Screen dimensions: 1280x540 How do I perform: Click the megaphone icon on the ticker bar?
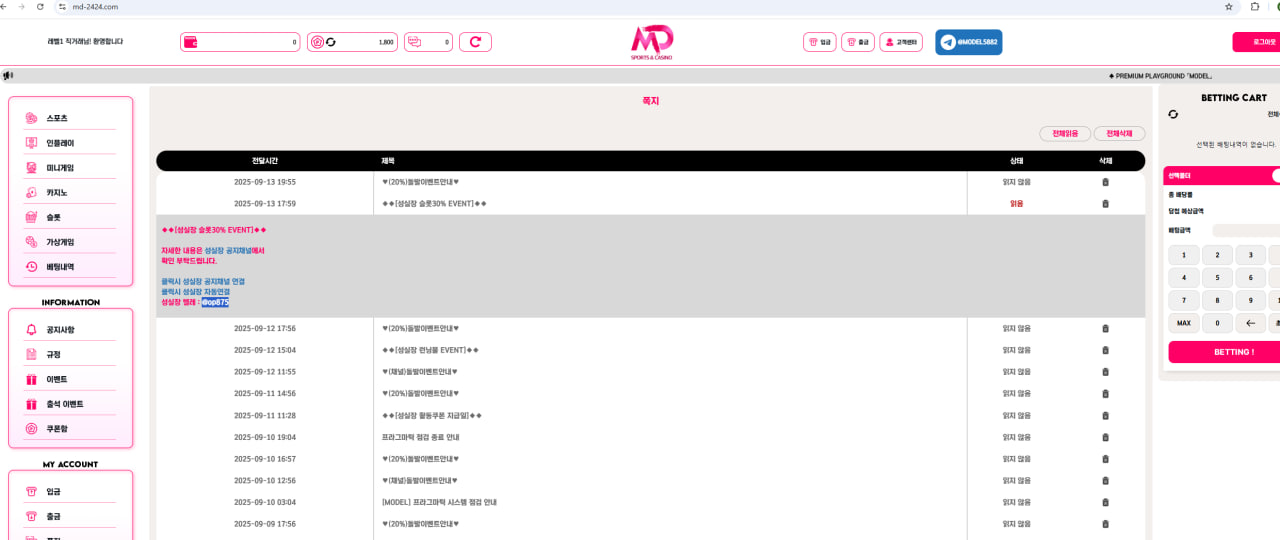click(x=8, y=75)
